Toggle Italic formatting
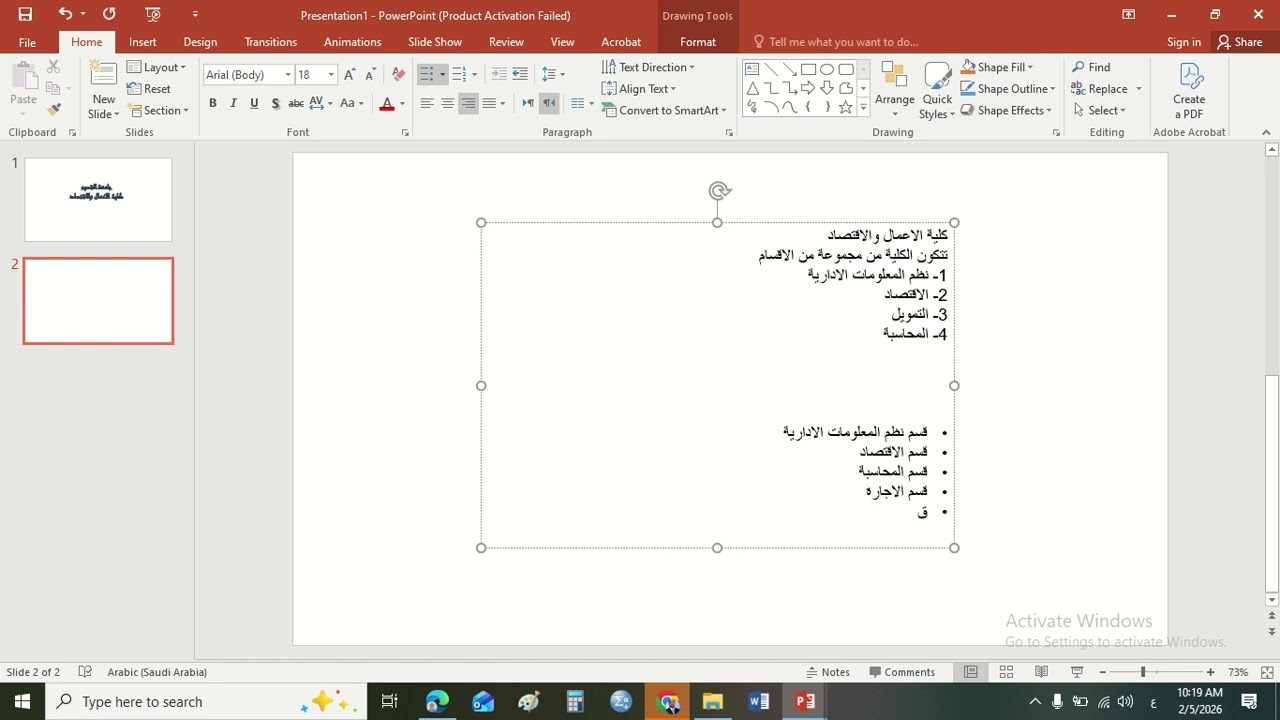1280x720 pixels. pos(233,103)
